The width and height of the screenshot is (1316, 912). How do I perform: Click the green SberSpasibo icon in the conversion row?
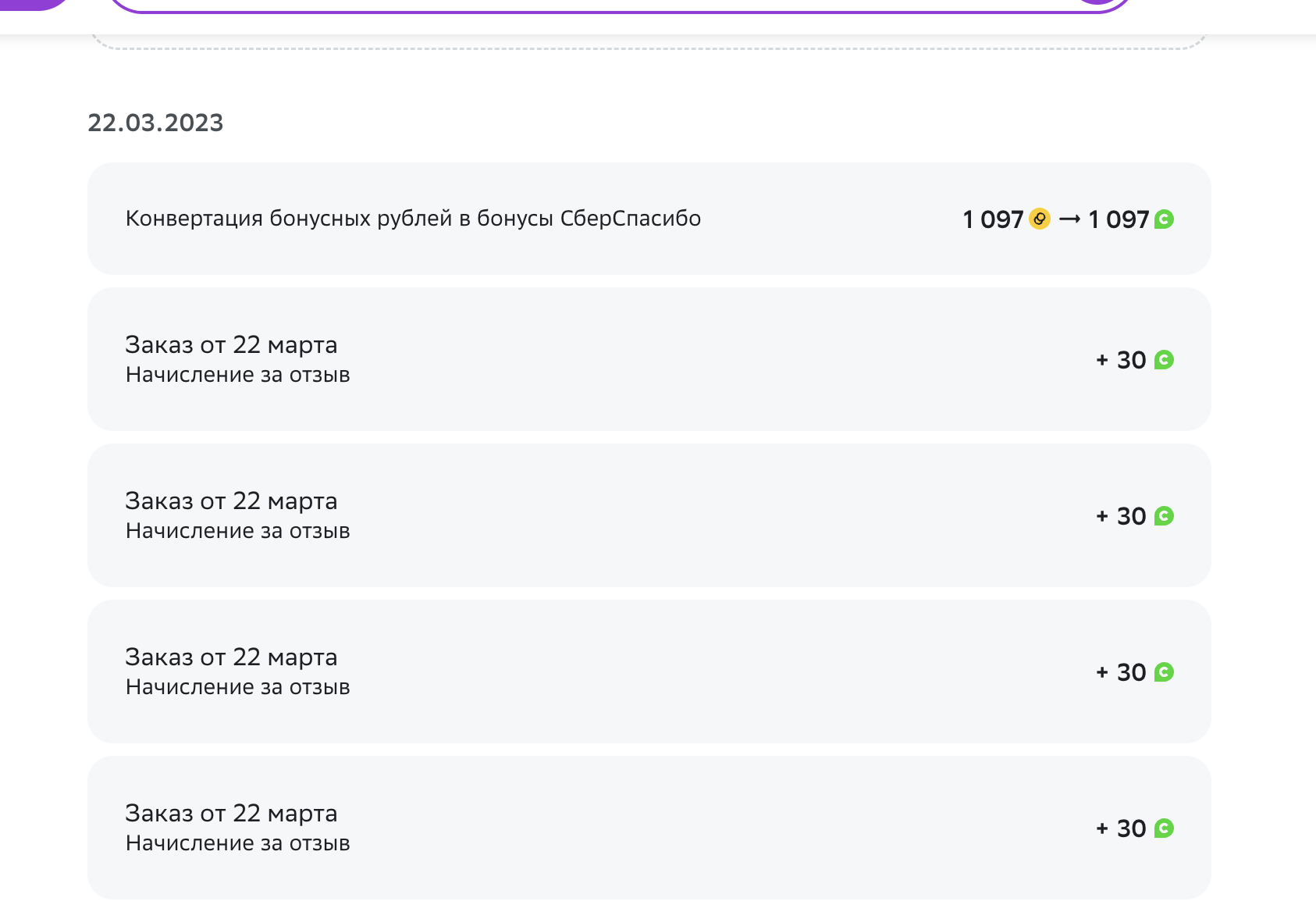1164,219
